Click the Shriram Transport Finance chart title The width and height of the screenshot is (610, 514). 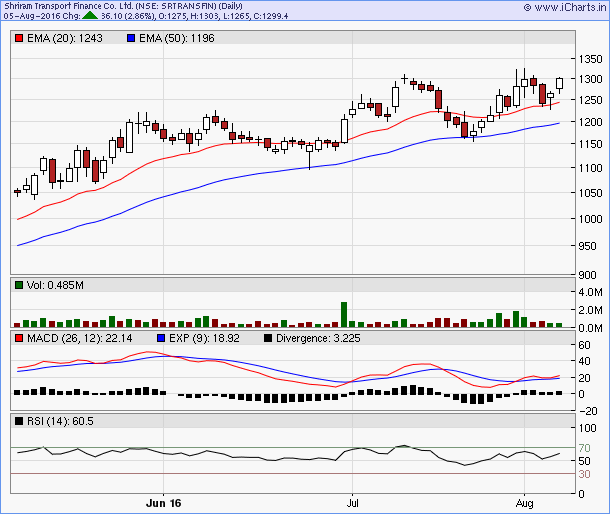[123, 6]
